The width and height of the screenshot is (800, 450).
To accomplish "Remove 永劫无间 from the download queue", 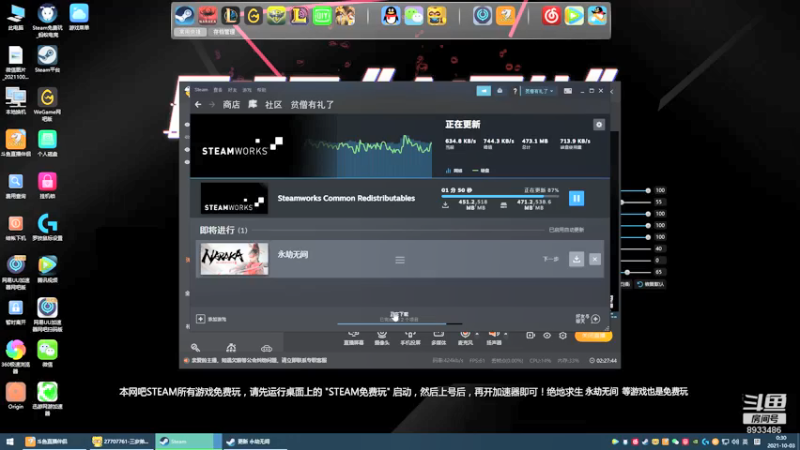I will (x=594, y=259).
